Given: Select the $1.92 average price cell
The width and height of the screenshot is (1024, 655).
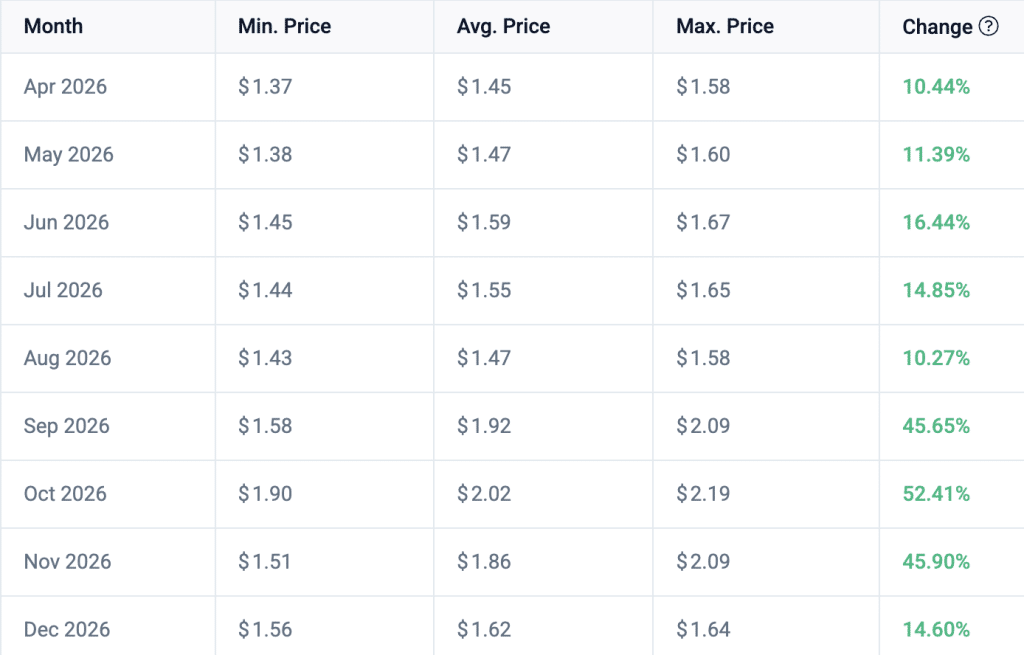Looking at the screenshot, I should tap(484, 426).
